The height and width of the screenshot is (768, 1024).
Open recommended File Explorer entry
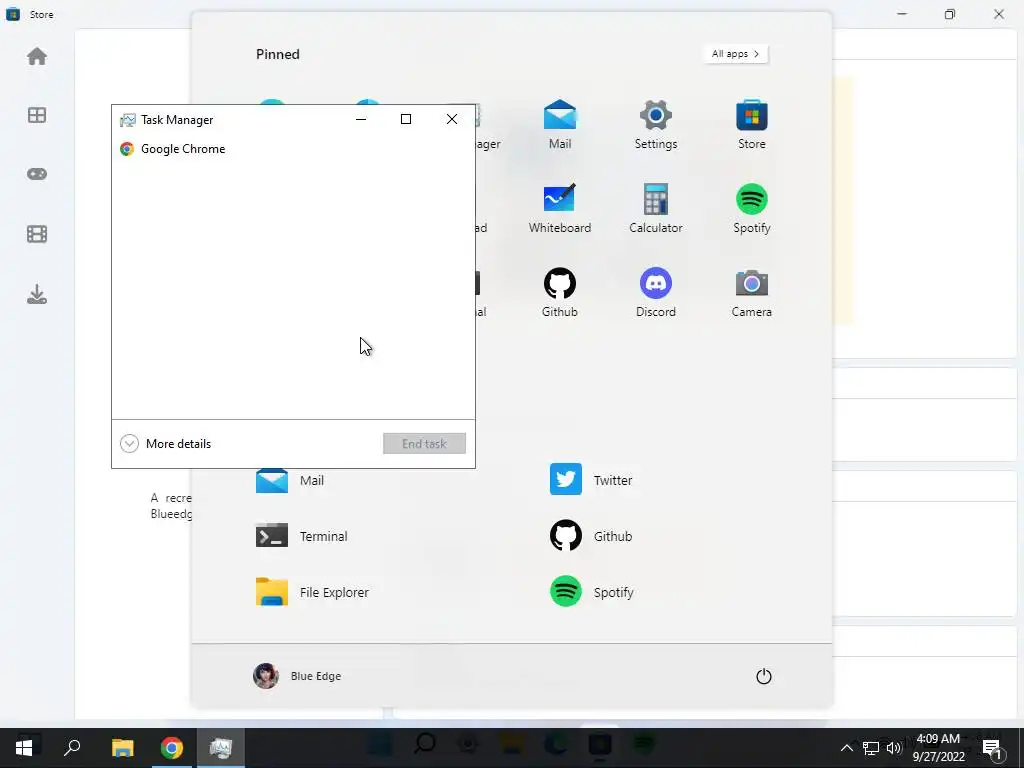(x=312, y=592)
